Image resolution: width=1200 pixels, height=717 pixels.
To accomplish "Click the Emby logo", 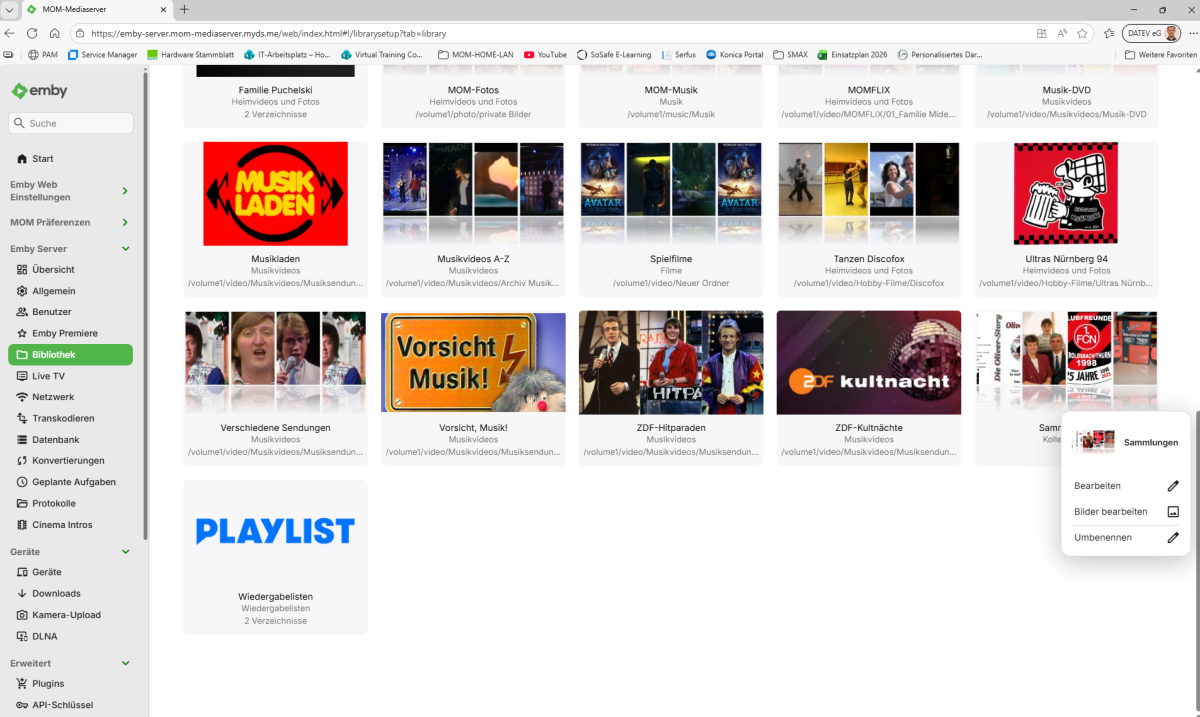I will [x=39, y=90].
